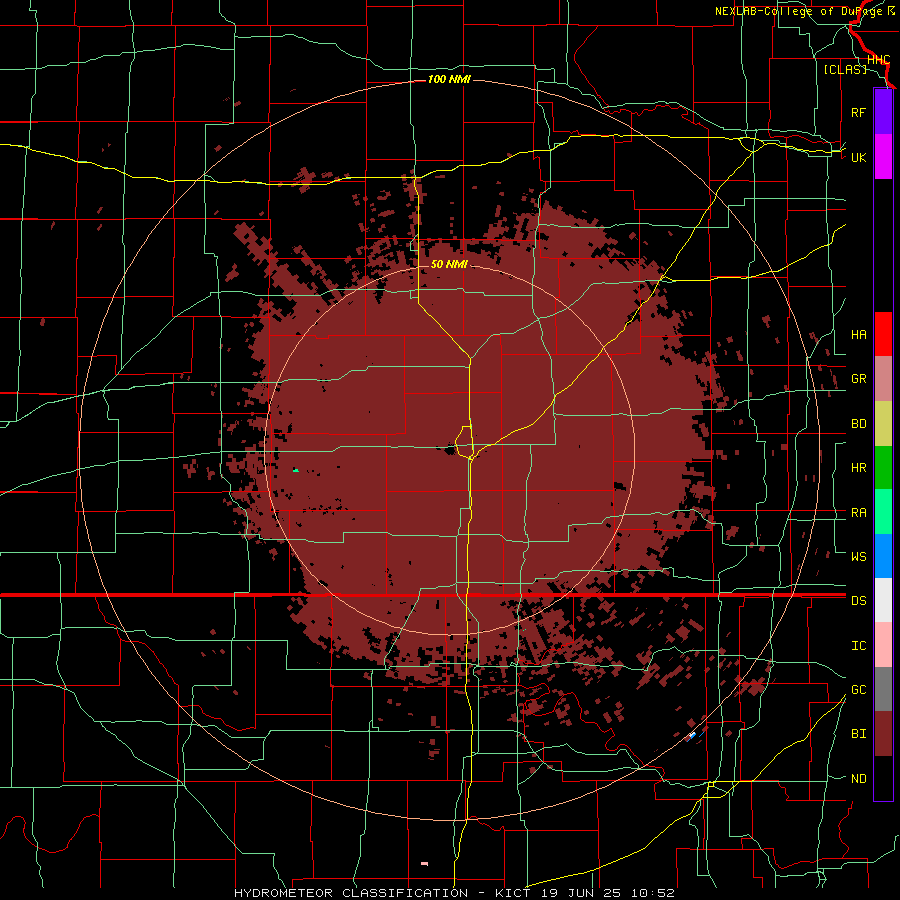Click the WS blue legend swatch
This screenshot has height=900, width=900.
point(883,556)
